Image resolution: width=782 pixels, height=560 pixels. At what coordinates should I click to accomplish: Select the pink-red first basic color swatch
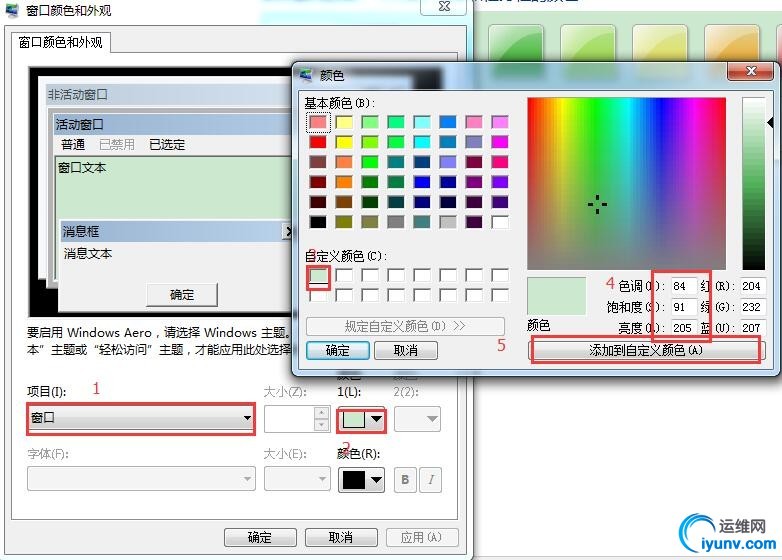click(318, 122)
